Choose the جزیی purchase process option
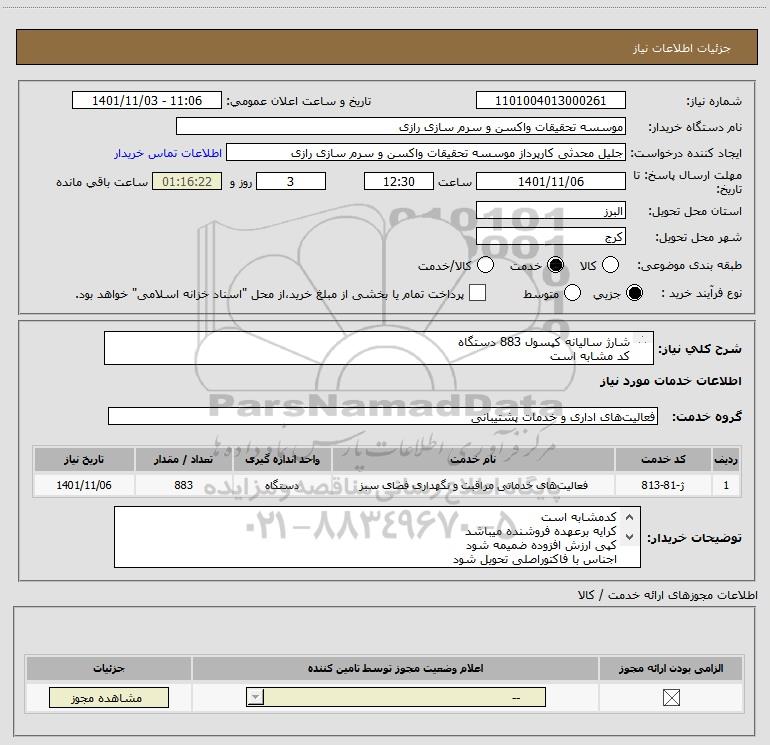Image resolution: width=770 pixels, height=745 pixels. click(x=634, y=293)
